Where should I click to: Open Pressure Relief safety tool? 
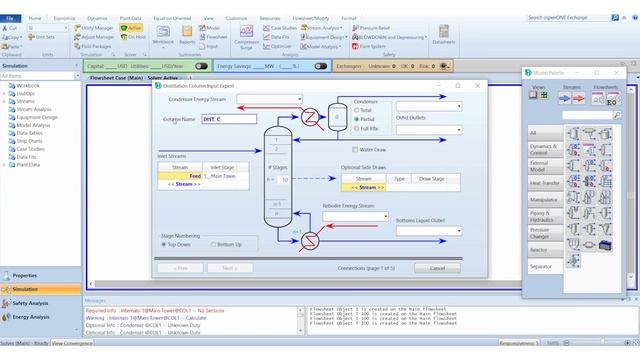click(371, 28)
